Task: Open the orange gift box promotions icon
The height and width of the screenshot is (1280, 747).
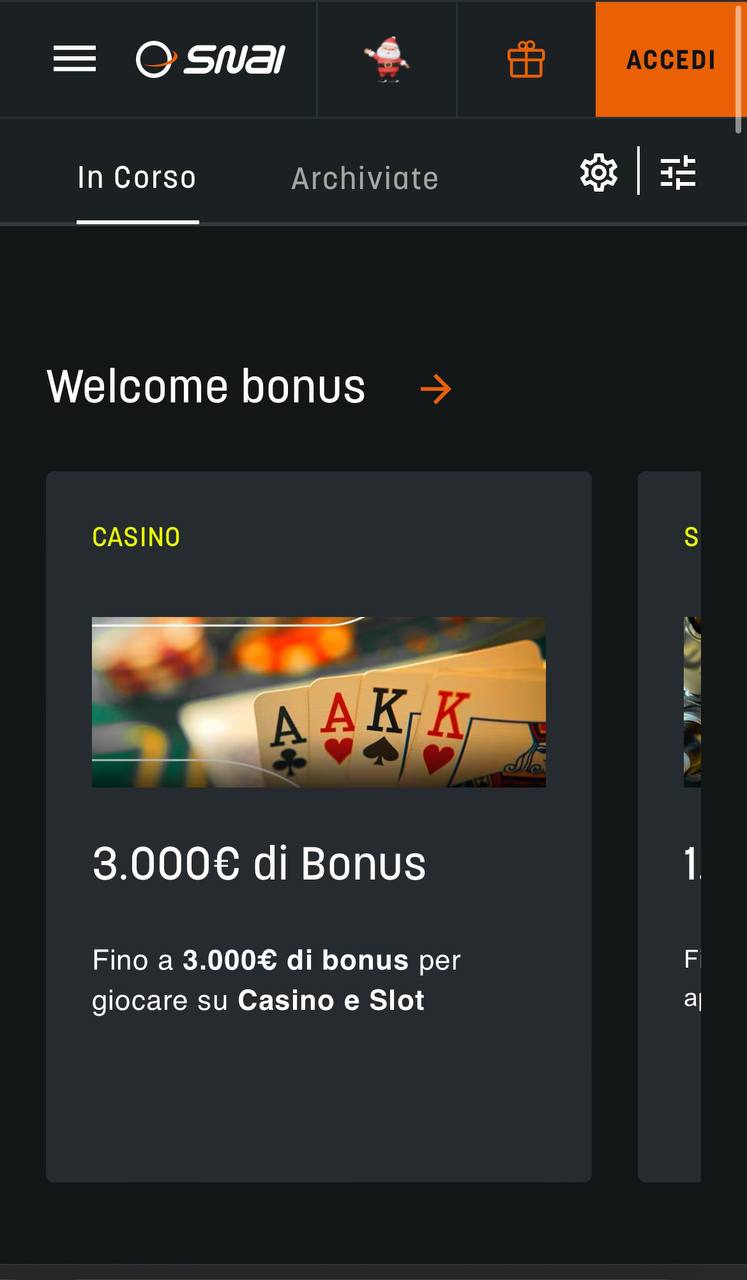Action: pos(526,60)
